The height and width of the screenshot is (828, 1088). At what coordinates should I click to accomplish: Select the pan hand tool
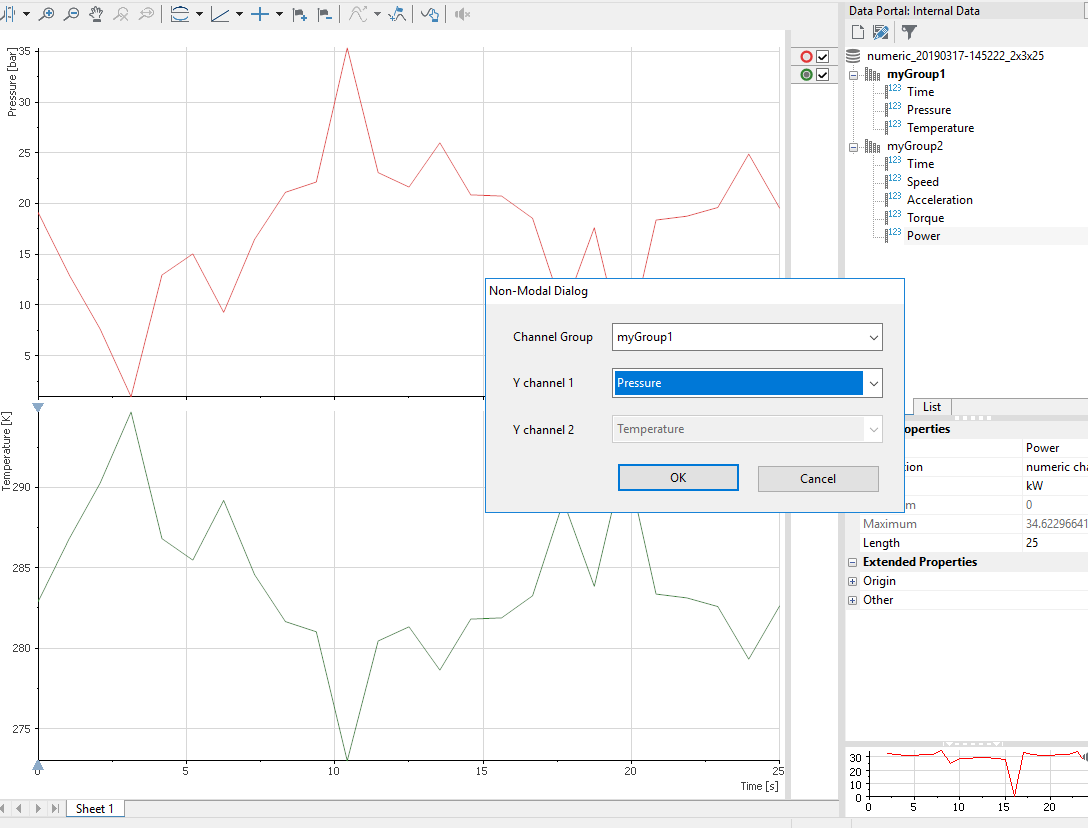[96, 14]
